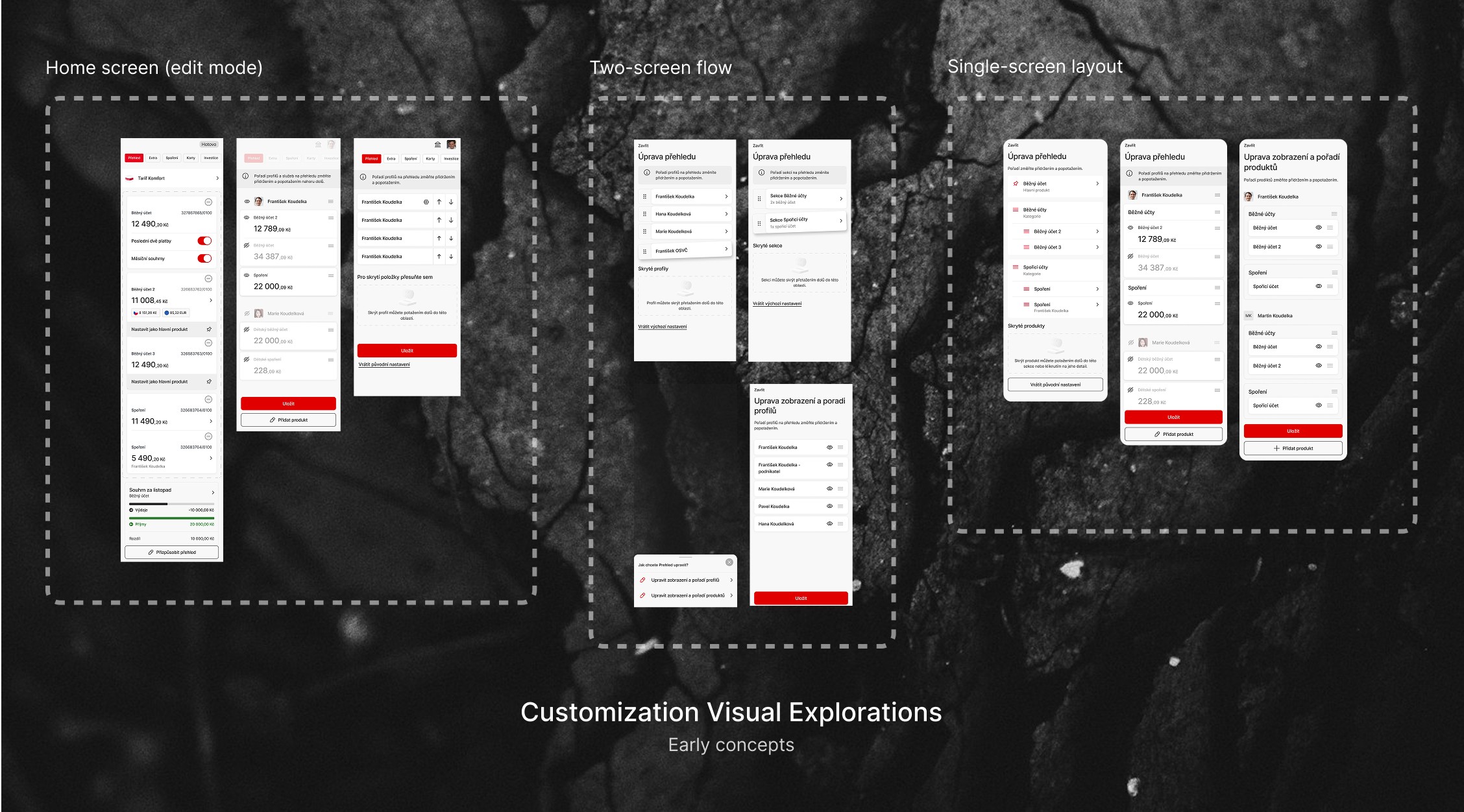Click the hamburger handle beside Pavel Koudelka
The height and width of the screenshot is (812, 1464).
point(840,506)
